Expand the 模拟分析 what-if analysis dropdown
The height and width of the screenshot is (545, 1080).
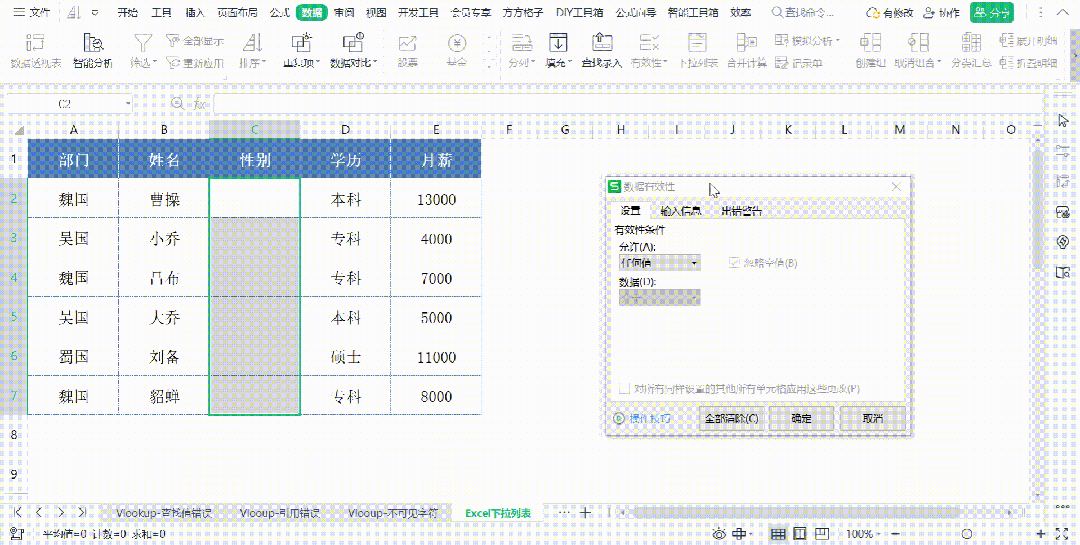tap(838, 41)
